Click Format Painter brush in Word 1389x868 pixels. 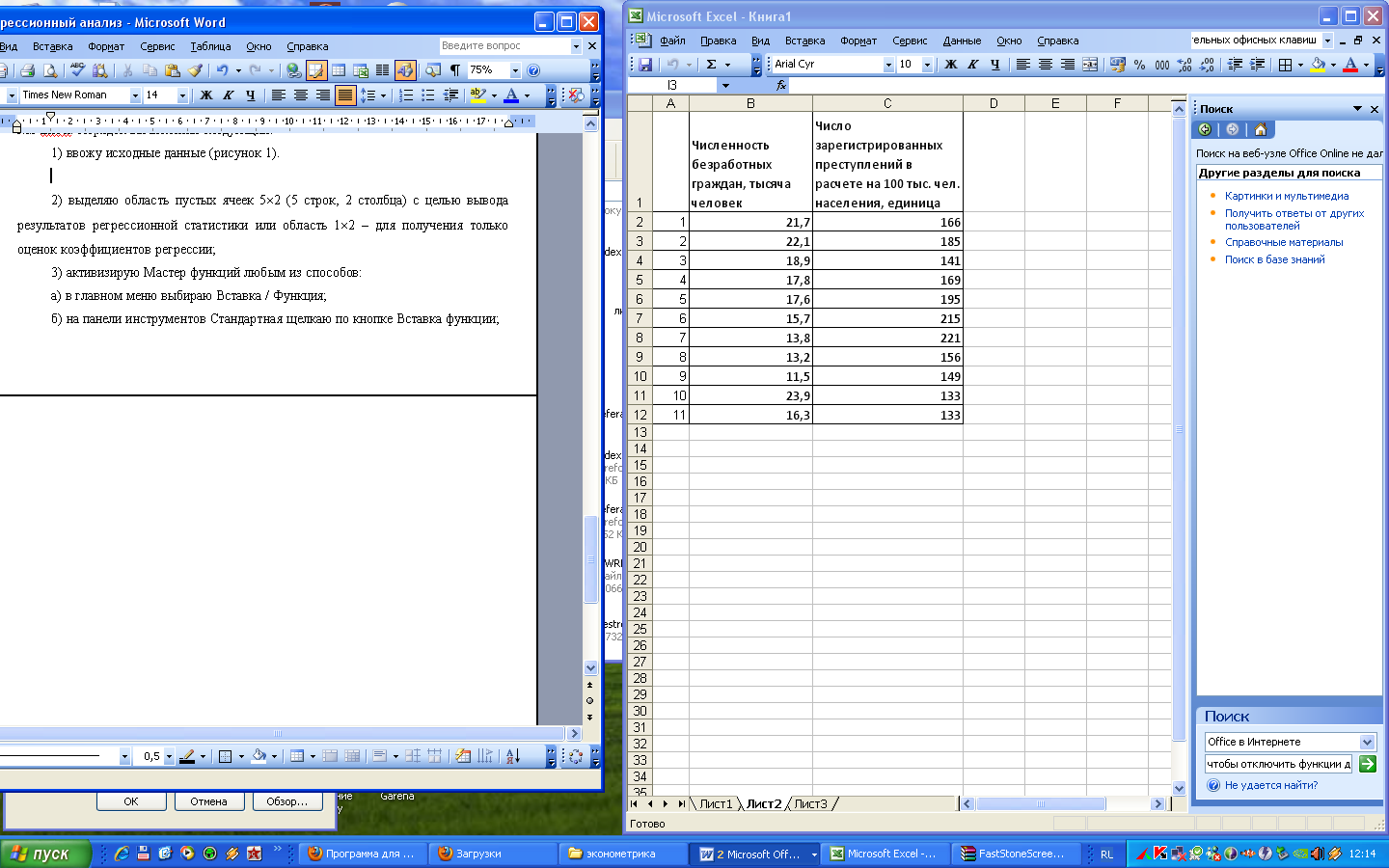pyautogui.click(x=196, y=70)
